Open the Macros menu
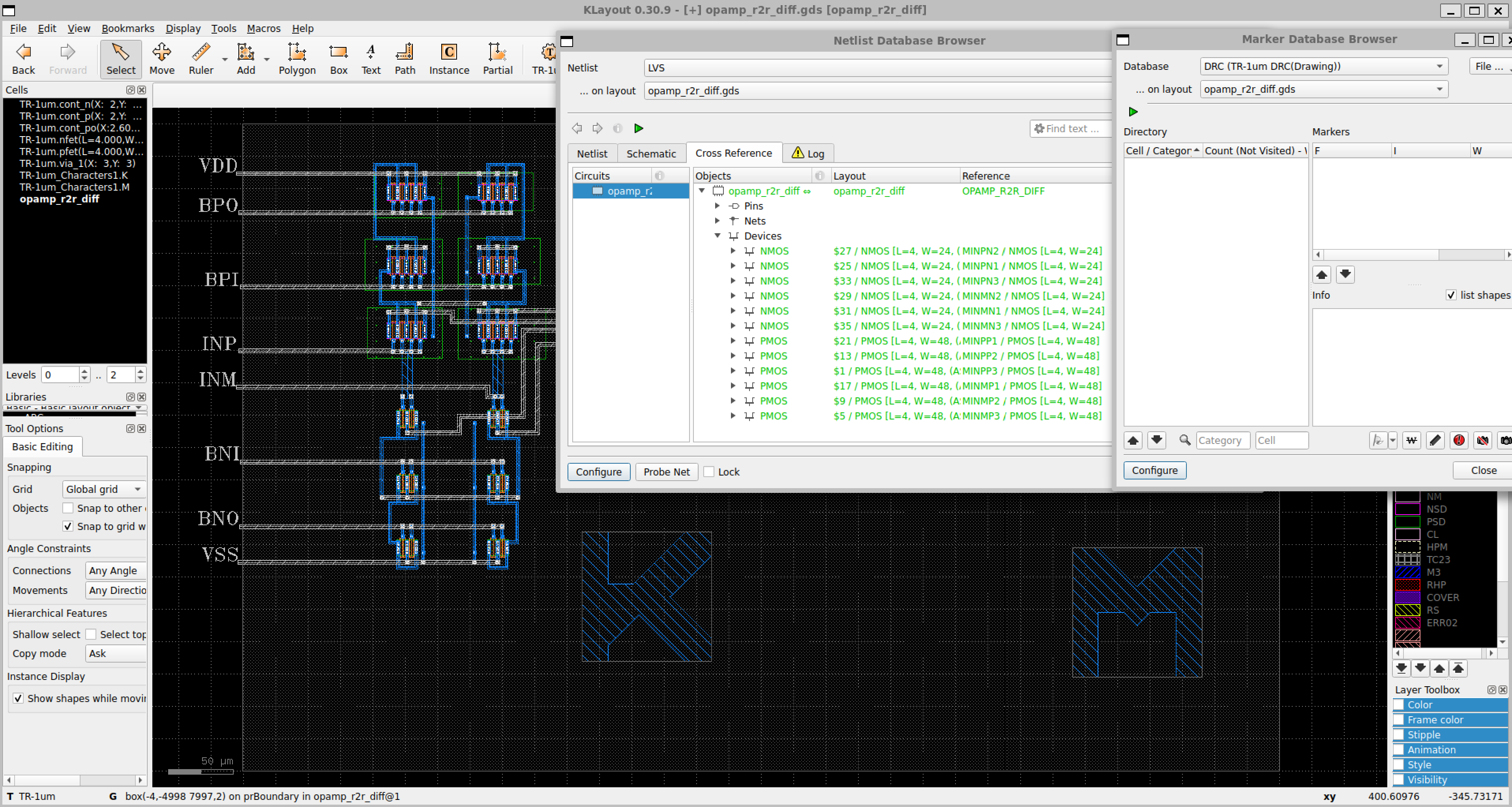 [264, 28]
